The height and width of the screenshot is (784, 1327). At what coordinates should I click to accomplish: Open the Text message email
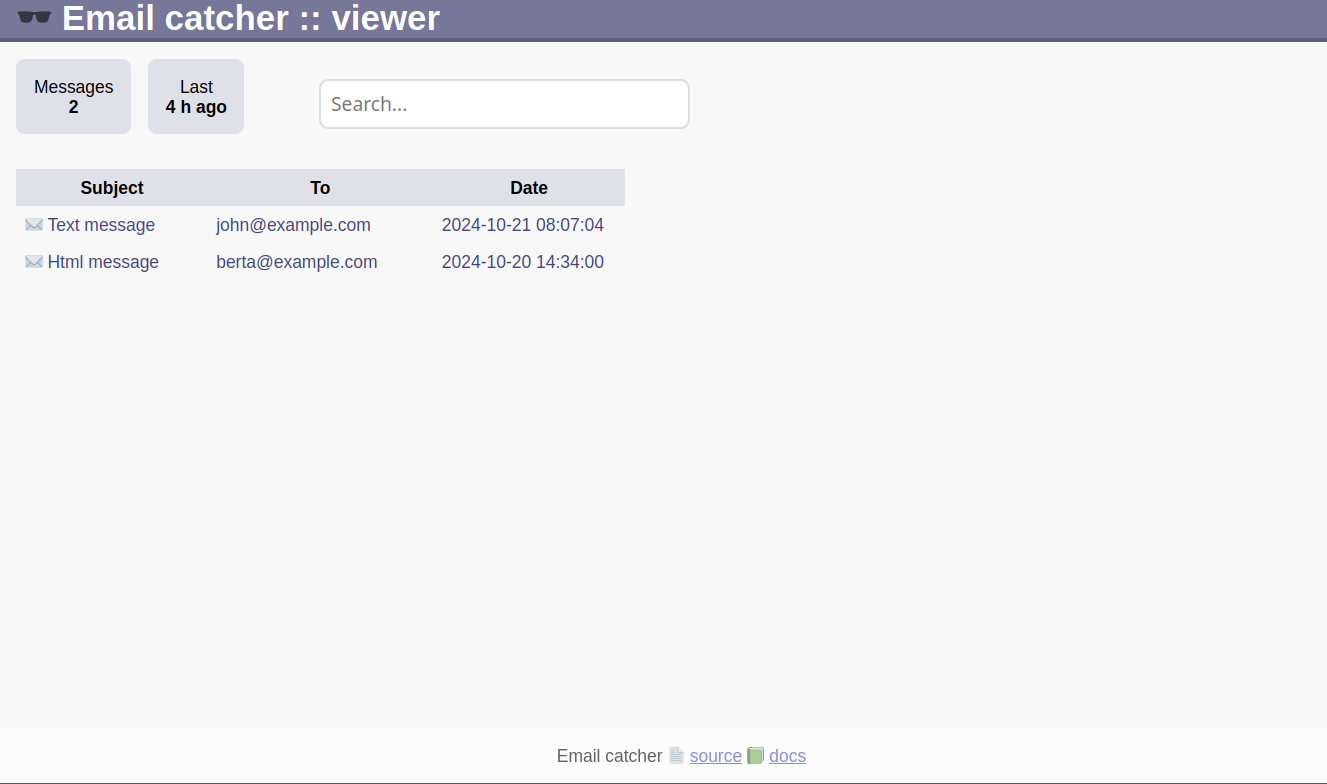(x=101, y=225)
